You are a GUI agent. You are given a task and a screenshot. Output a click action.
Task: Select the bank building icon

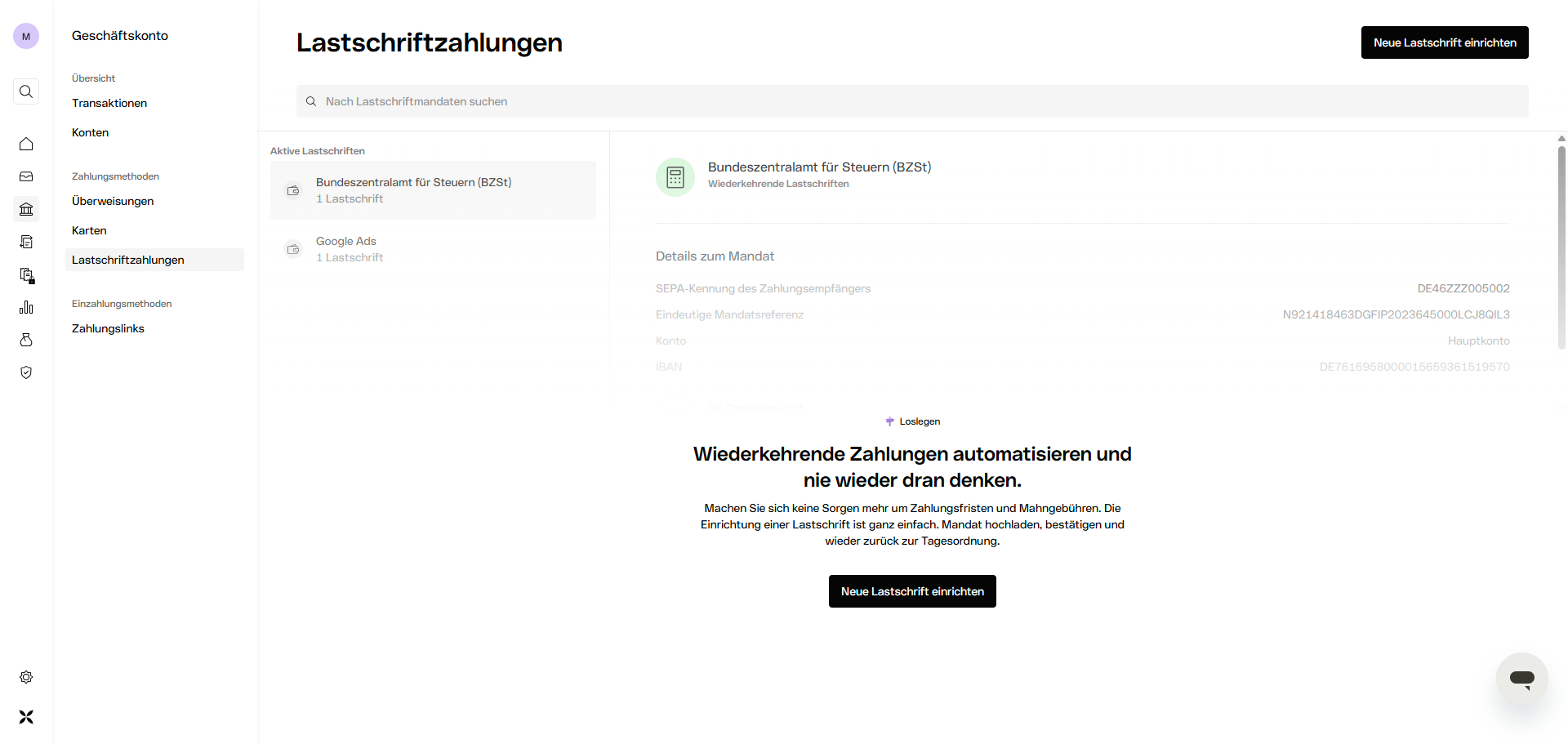(26, 209)
